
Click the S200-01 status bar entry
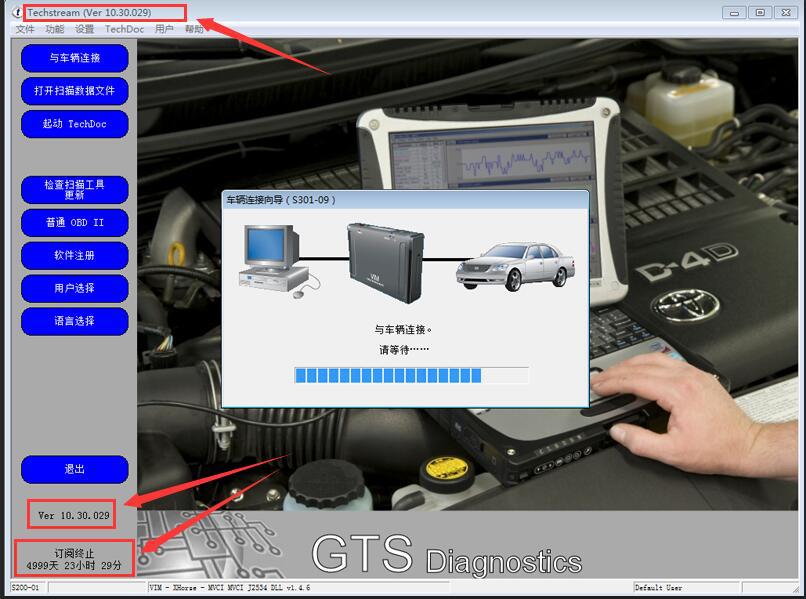tap(25, 587)
